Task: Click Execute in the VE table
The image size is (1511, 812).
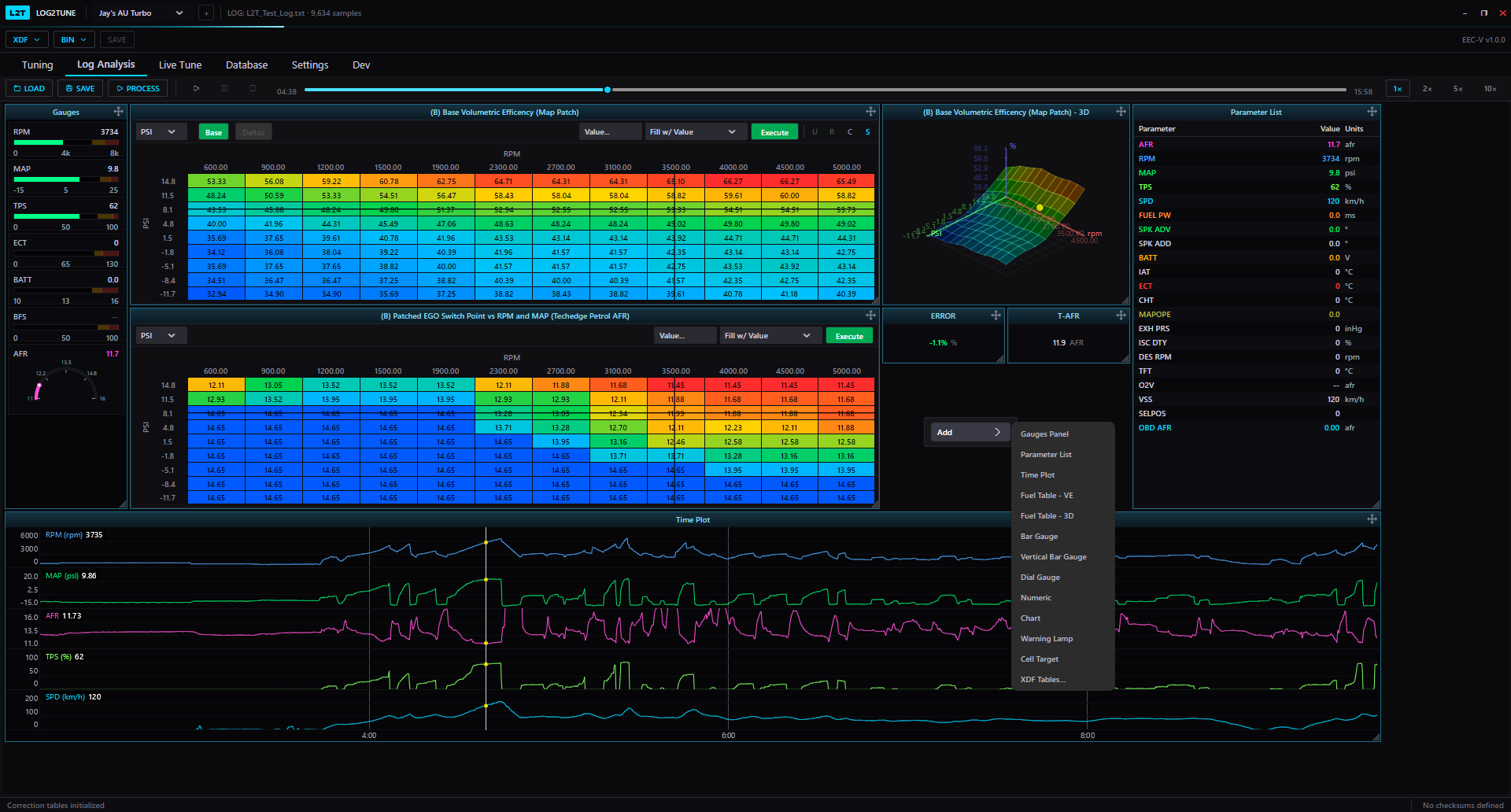Action: click(x=774, y=132)
